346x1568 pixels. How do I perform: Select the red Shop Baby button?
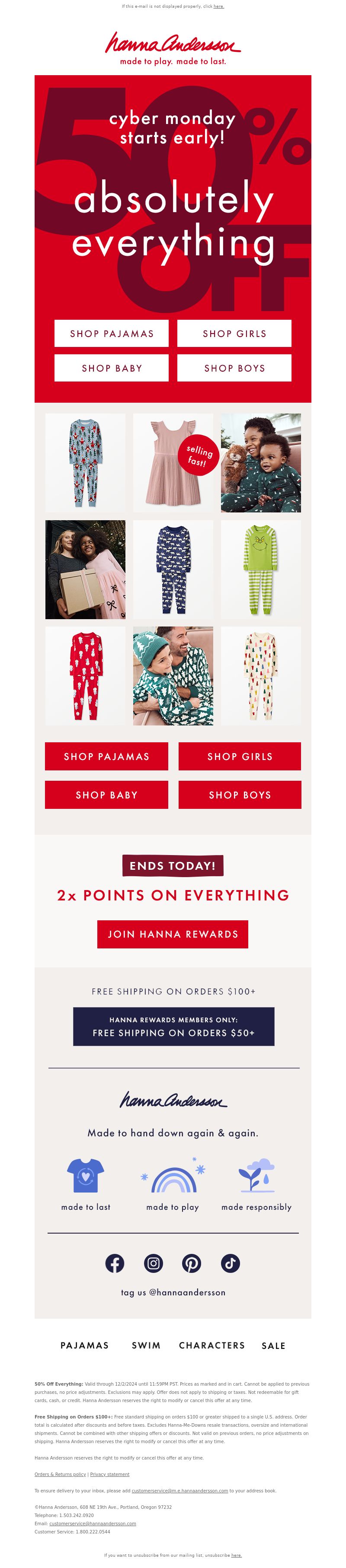pyautogui.click(x=106, y=794)
